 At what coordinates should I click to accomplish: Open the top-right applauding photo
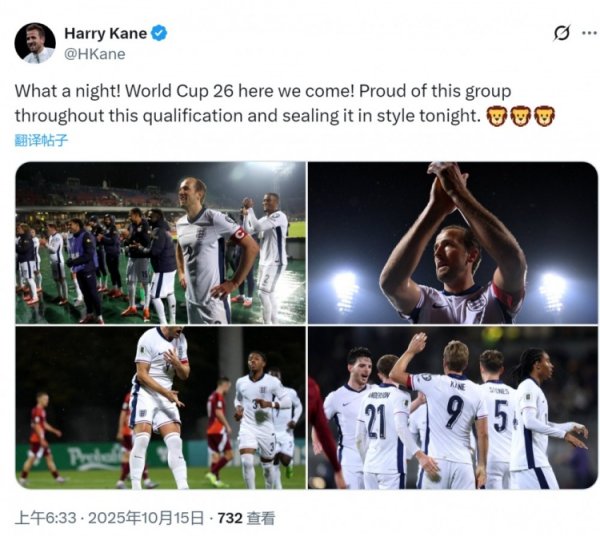[x=453, y=242]
